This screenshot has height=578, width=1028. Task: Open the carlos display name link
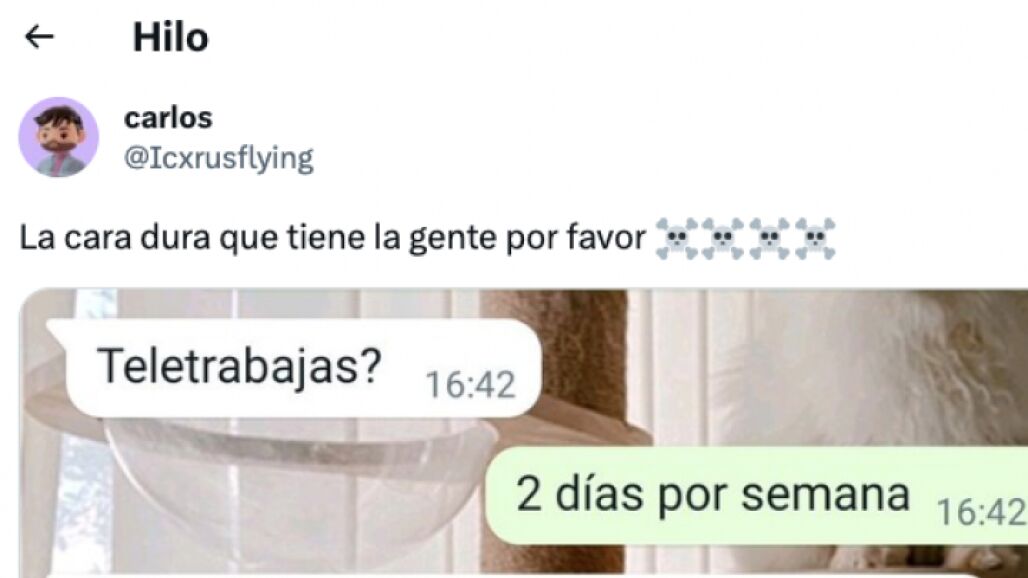click(168, 118)
